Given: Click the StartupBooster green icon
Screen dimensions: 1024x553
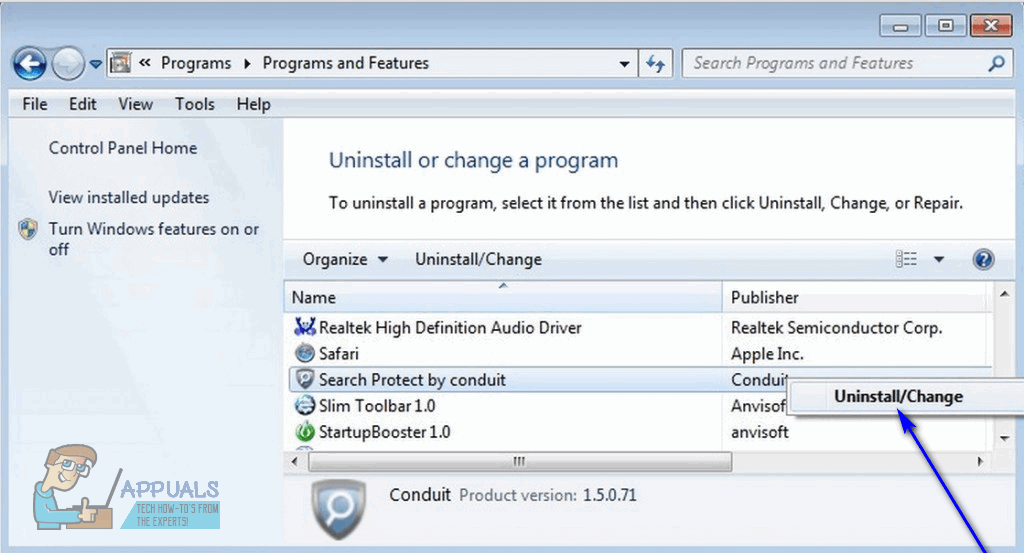Looking at the screenshot, I should 305,432.
